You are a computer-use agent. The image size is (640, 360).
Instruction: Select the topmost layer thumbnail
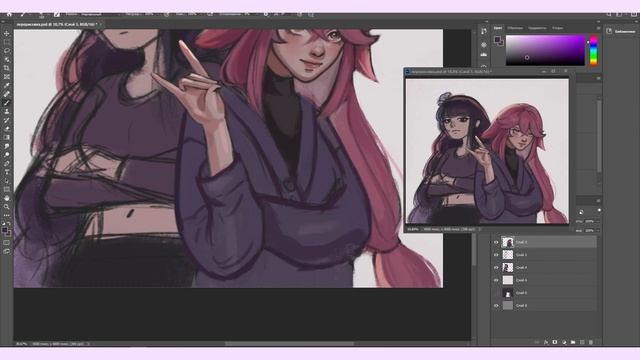[x=507, y=242]
